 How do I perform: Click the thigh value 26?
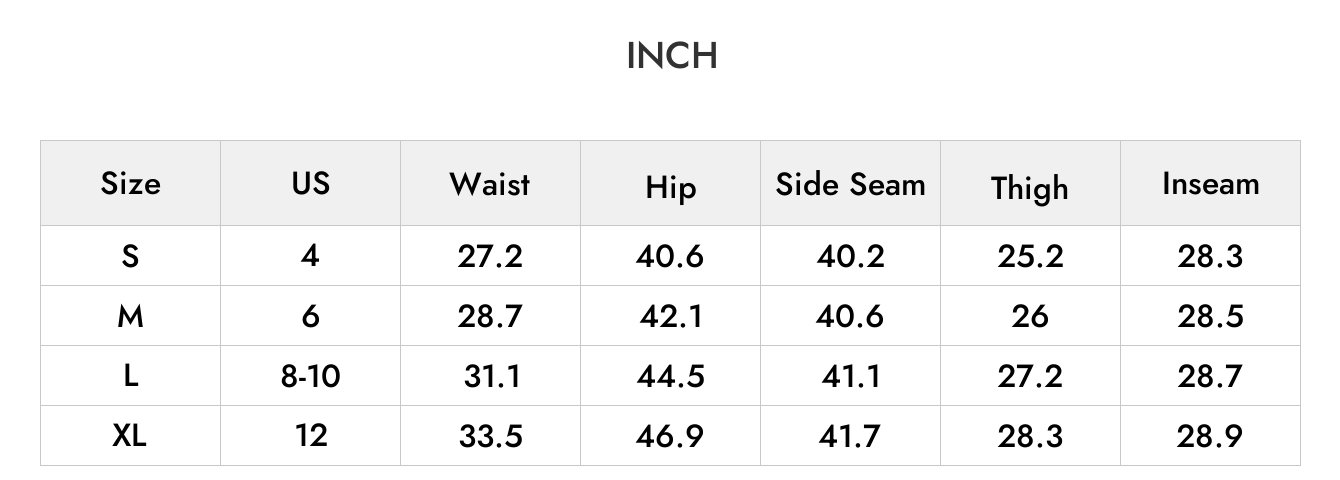[x=1030, y=316]
